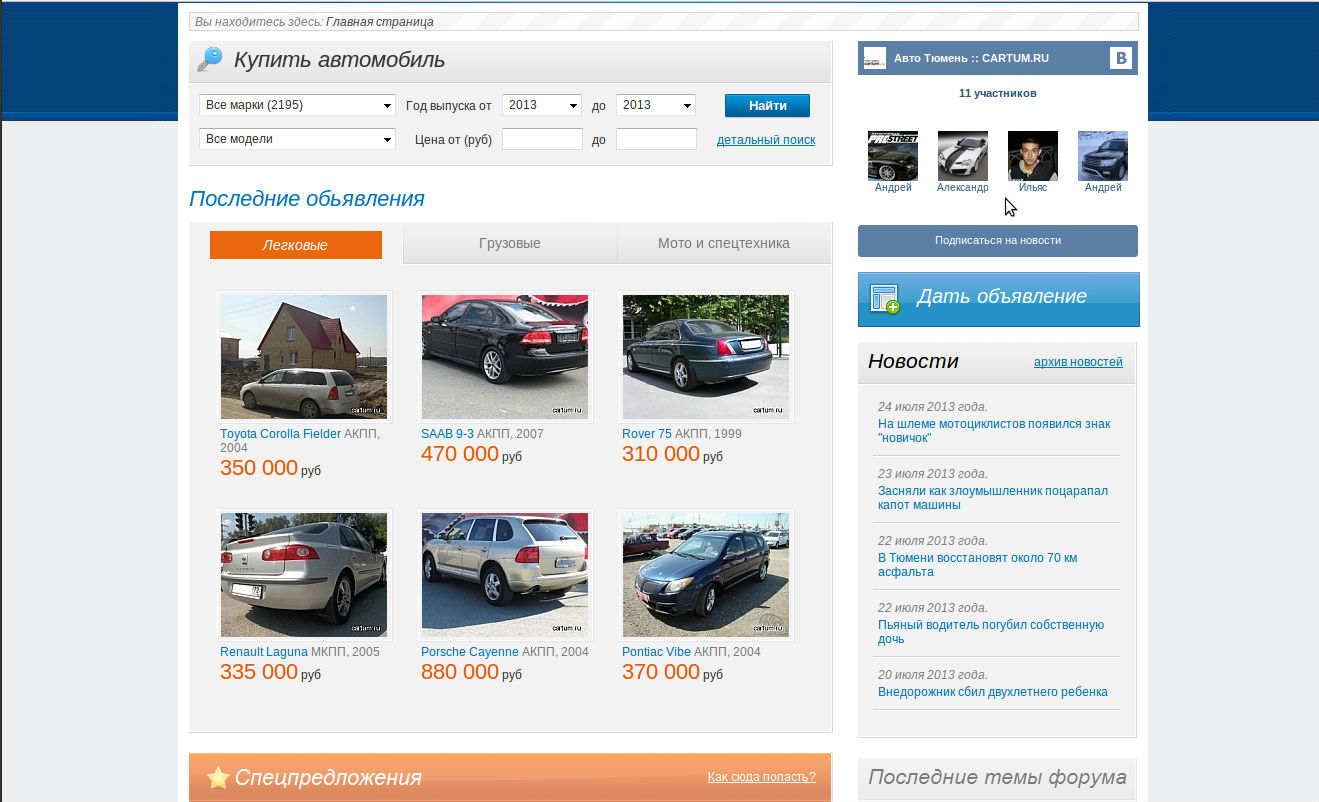The height and width of the screenshot is (802, 1319).
Task: Open the news about Внедорожник сбил ребенка
Action: pyautogui.click(x=993, y=692)
